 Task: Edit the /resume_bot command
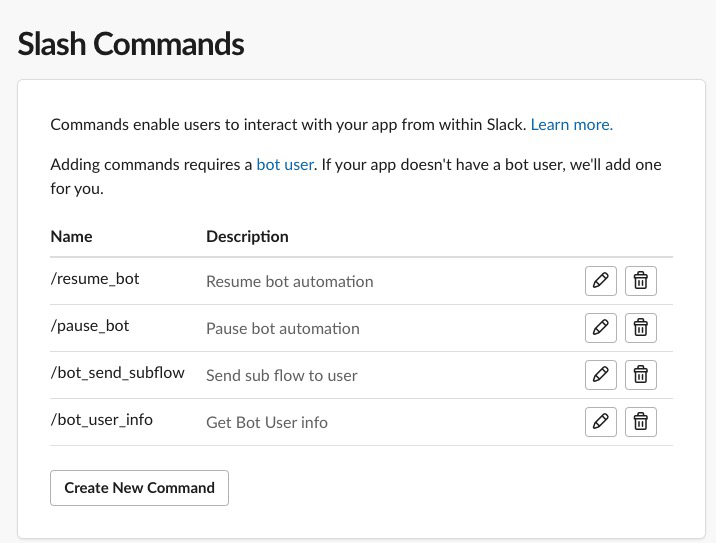(x=600, y=281)
